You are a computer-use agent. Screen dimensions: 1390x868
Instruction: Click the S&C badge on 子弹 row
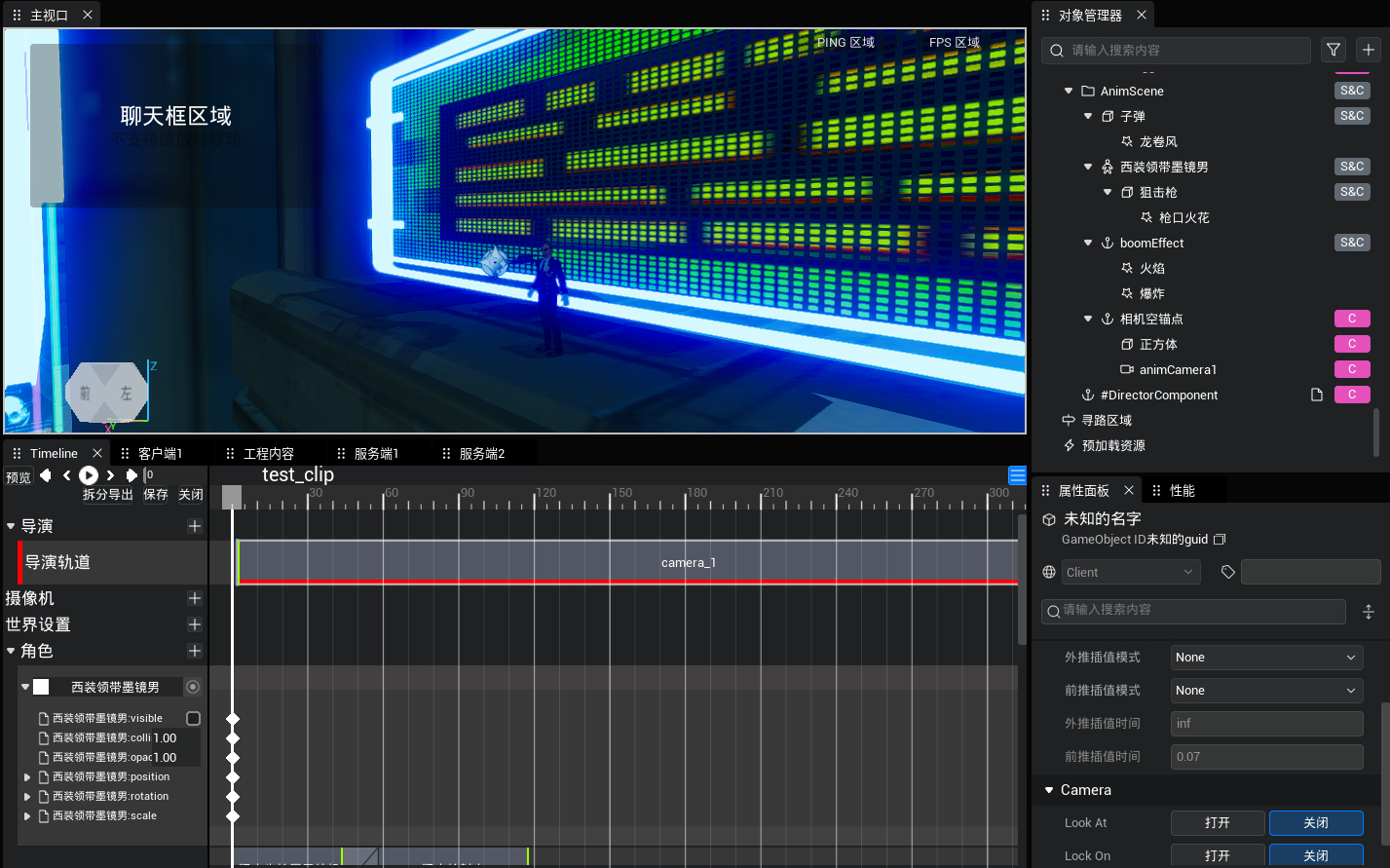coord(1352,116)
